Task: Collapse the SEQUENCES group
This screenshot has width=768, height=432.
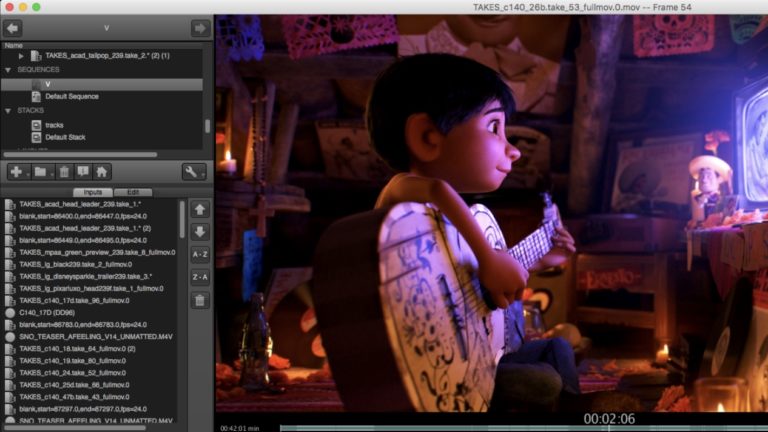Action: tap(8, 70)
